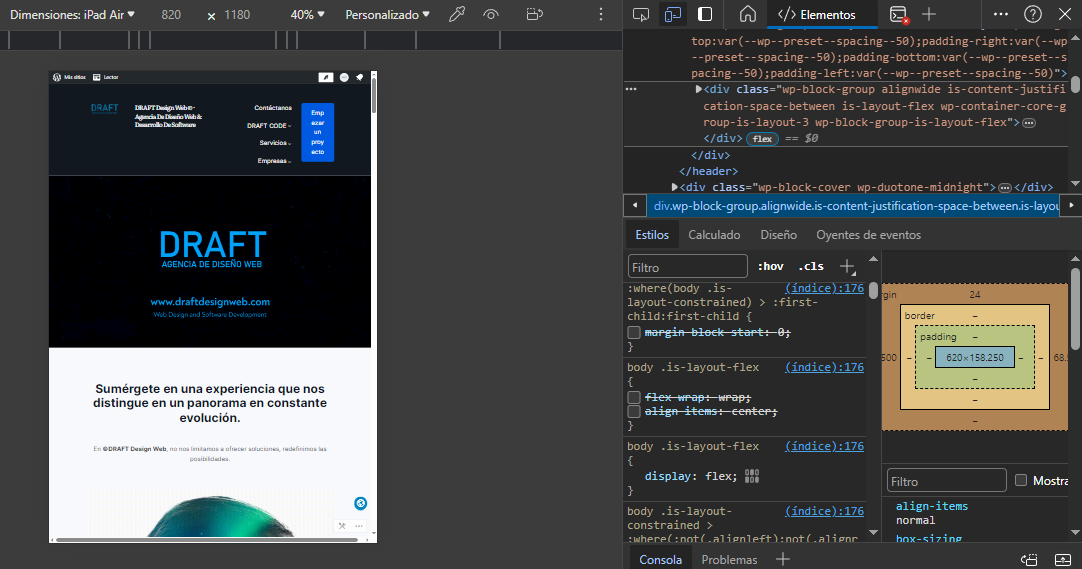Click the :hov toggle state button
This screenshot has height=569, width=1082.
[770, 267]
